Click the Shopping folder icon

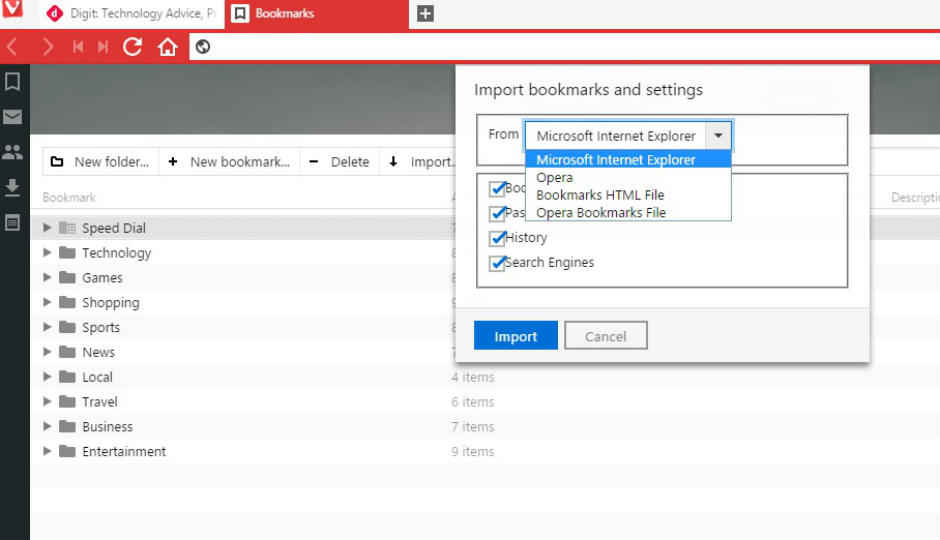click(67, 302)
